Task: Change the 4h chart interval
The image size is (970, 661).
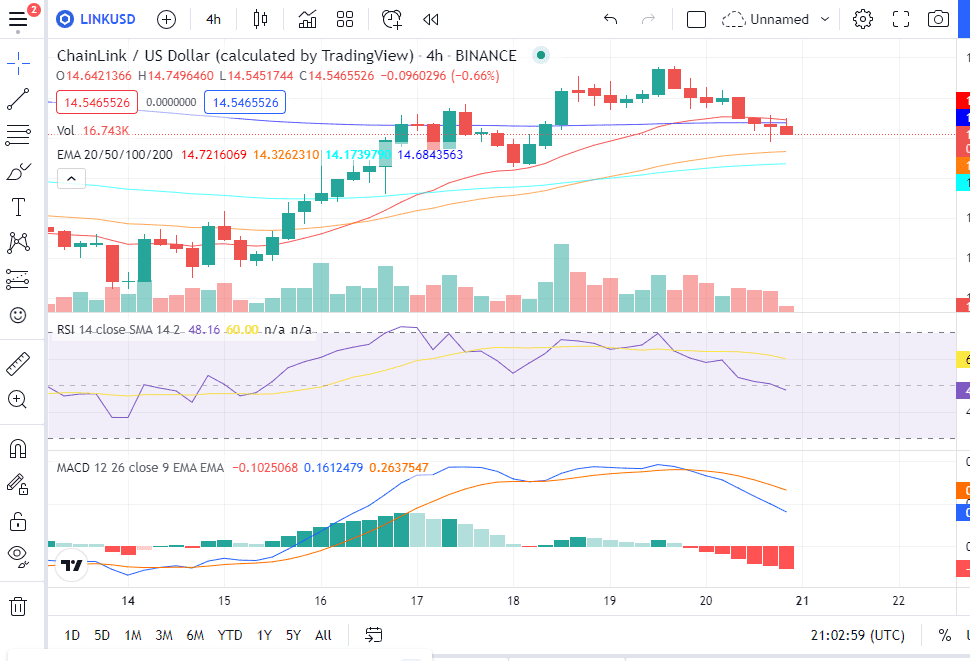Action: tap(213, 20)
